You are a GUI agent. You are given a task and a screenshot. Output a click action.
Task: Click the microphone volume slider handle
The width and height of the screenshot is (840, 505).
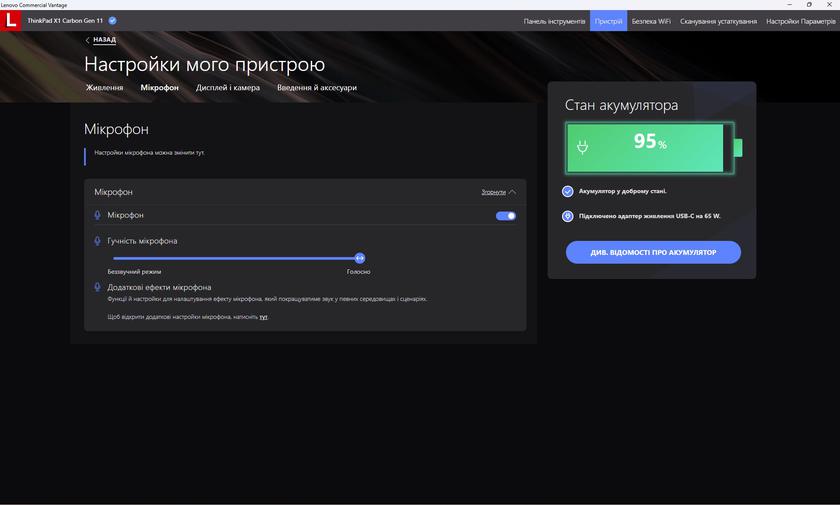coord(360,258)
